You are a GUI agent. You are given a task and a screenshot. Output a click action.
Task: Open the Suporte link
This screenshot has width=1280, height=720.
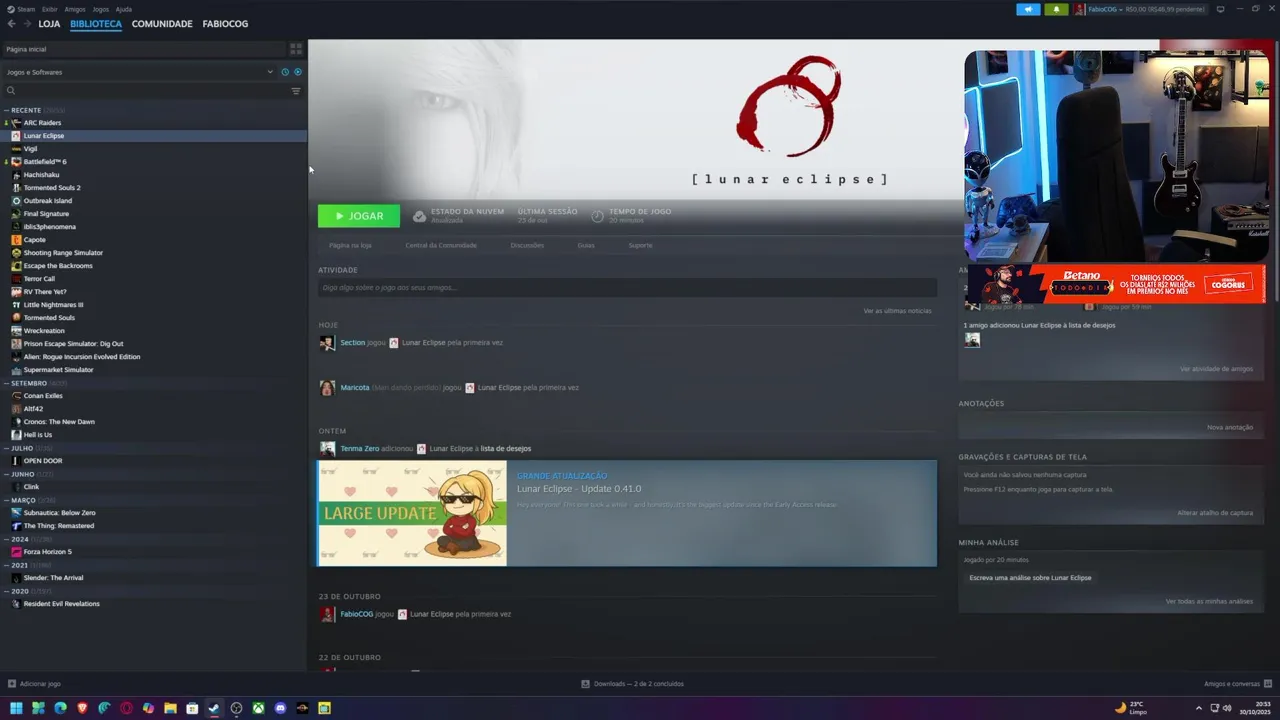(x=640, y=245)
